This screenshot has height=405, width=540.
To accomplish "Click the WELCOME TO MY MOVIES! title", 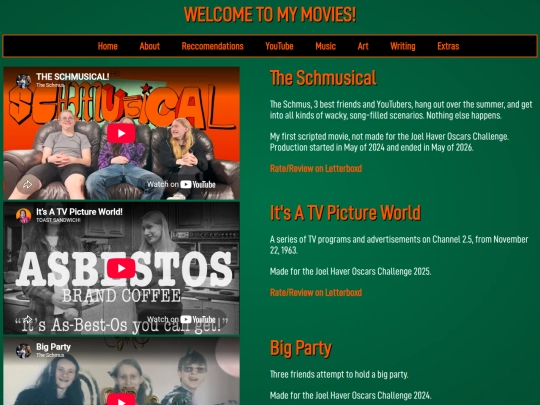I will tap(270, 14).
